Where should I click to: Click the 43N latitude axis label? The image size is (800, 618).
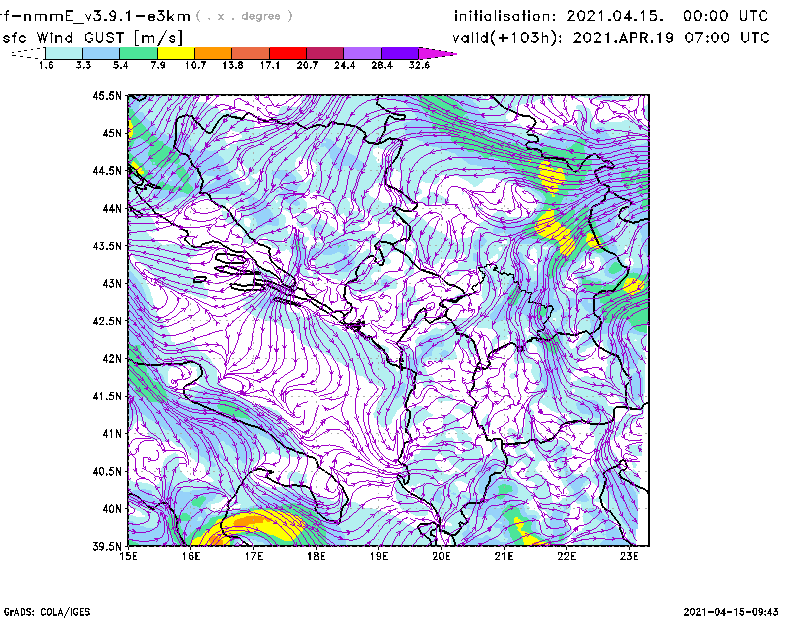point(112,283)
